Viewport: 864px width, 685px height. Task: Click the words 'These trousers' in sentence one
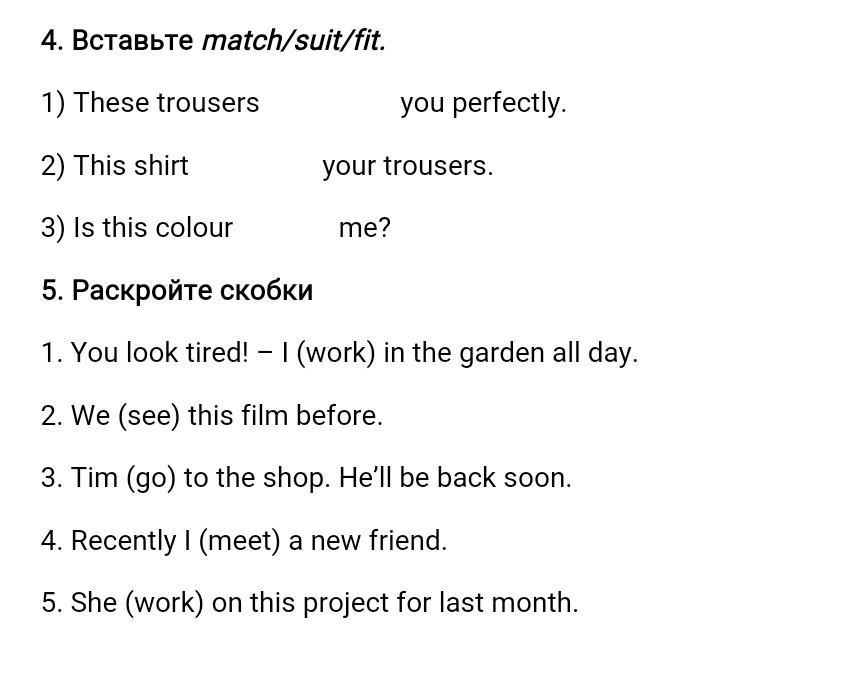click(x=166, y=103)
